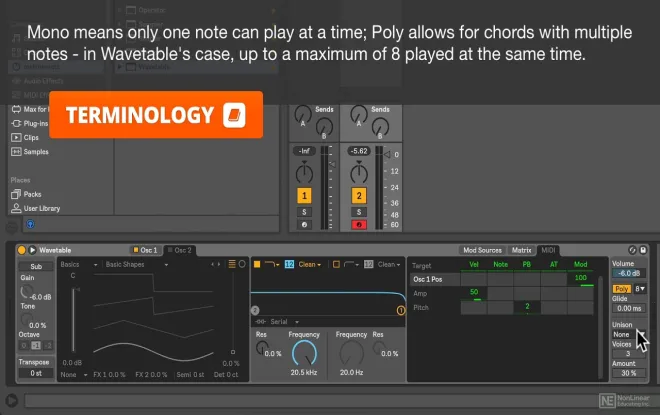Open User Library under Places
Screen dimensions: 660x415
(x=36, y=208)
